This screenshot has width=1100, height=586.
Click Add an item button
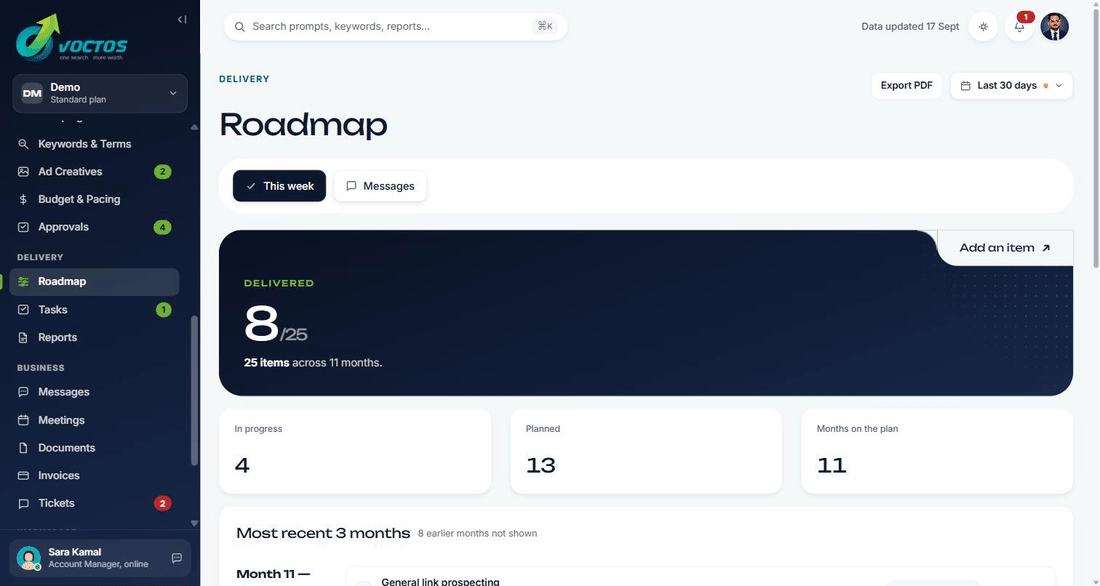click(1005, 248)
